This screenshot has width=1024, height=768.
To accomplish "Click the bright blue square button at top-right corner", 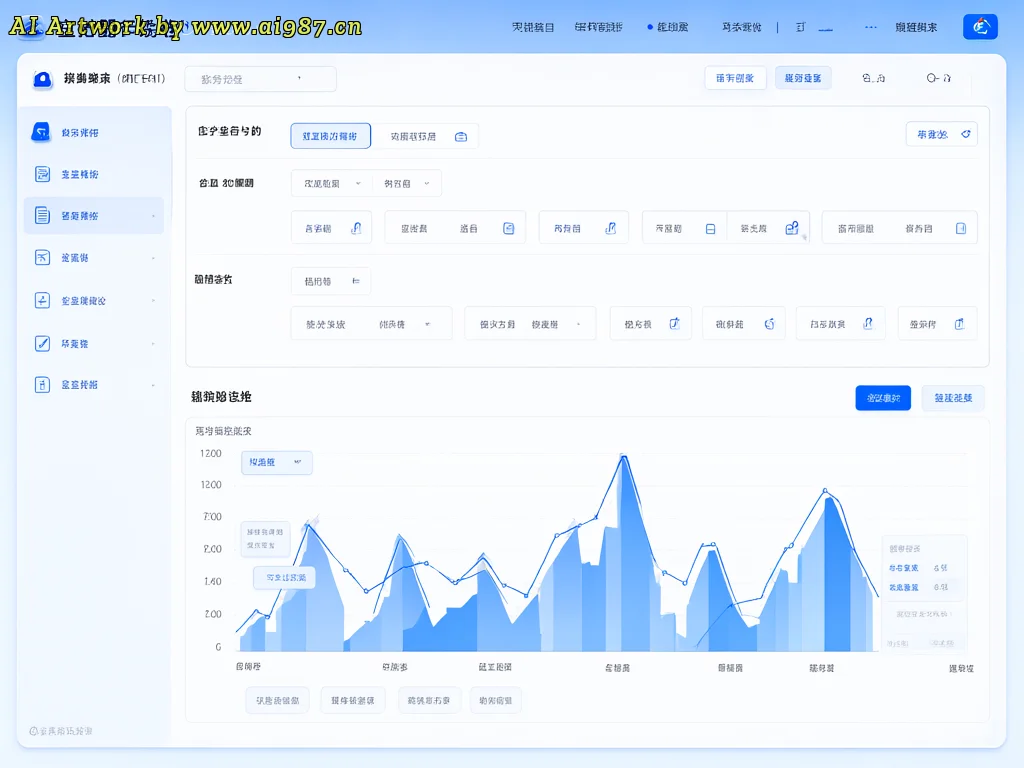I will click(x=980, y=26).
